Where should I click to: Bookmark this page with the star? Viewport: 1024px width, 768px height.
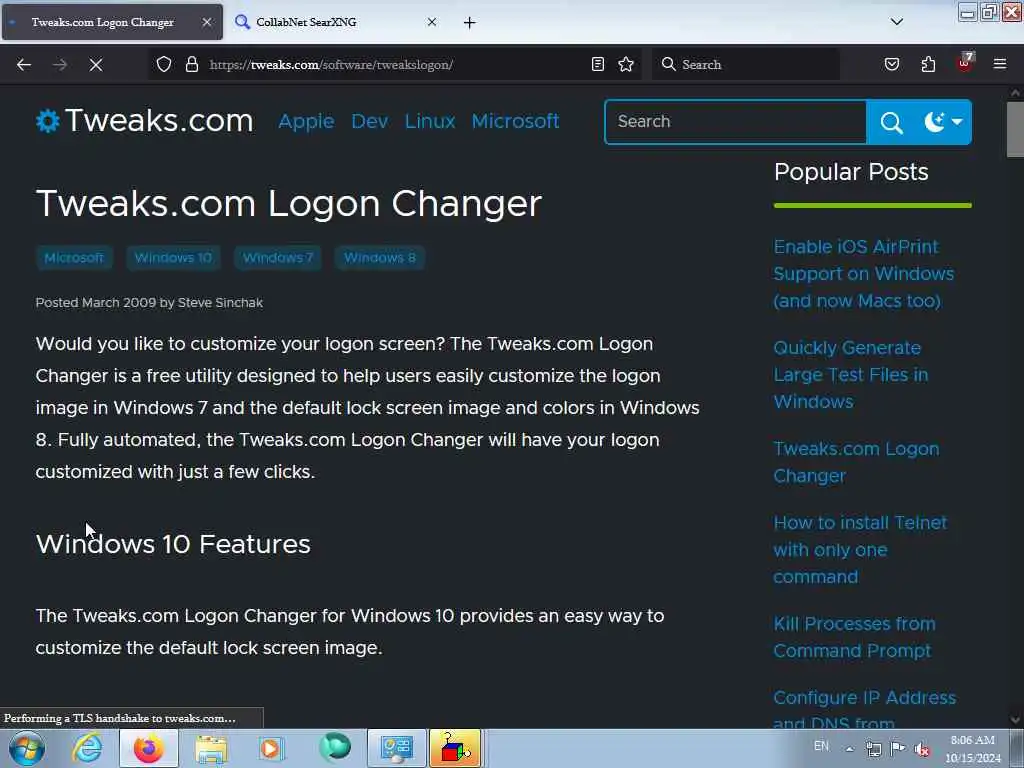pyautogui.click(x=626, y=64)
